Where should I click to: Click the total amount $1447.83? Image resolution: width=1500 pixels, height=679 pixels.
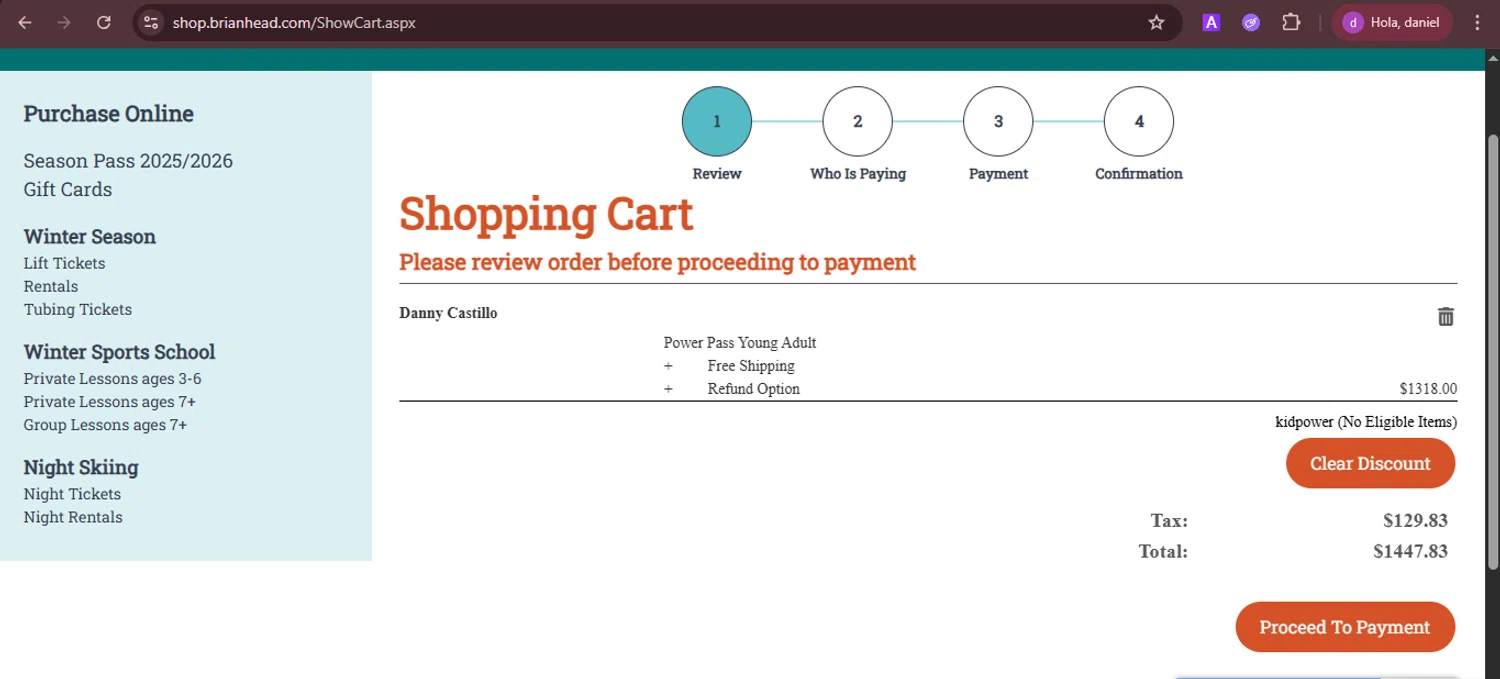pyautogui.click(x=1410, y=551)
